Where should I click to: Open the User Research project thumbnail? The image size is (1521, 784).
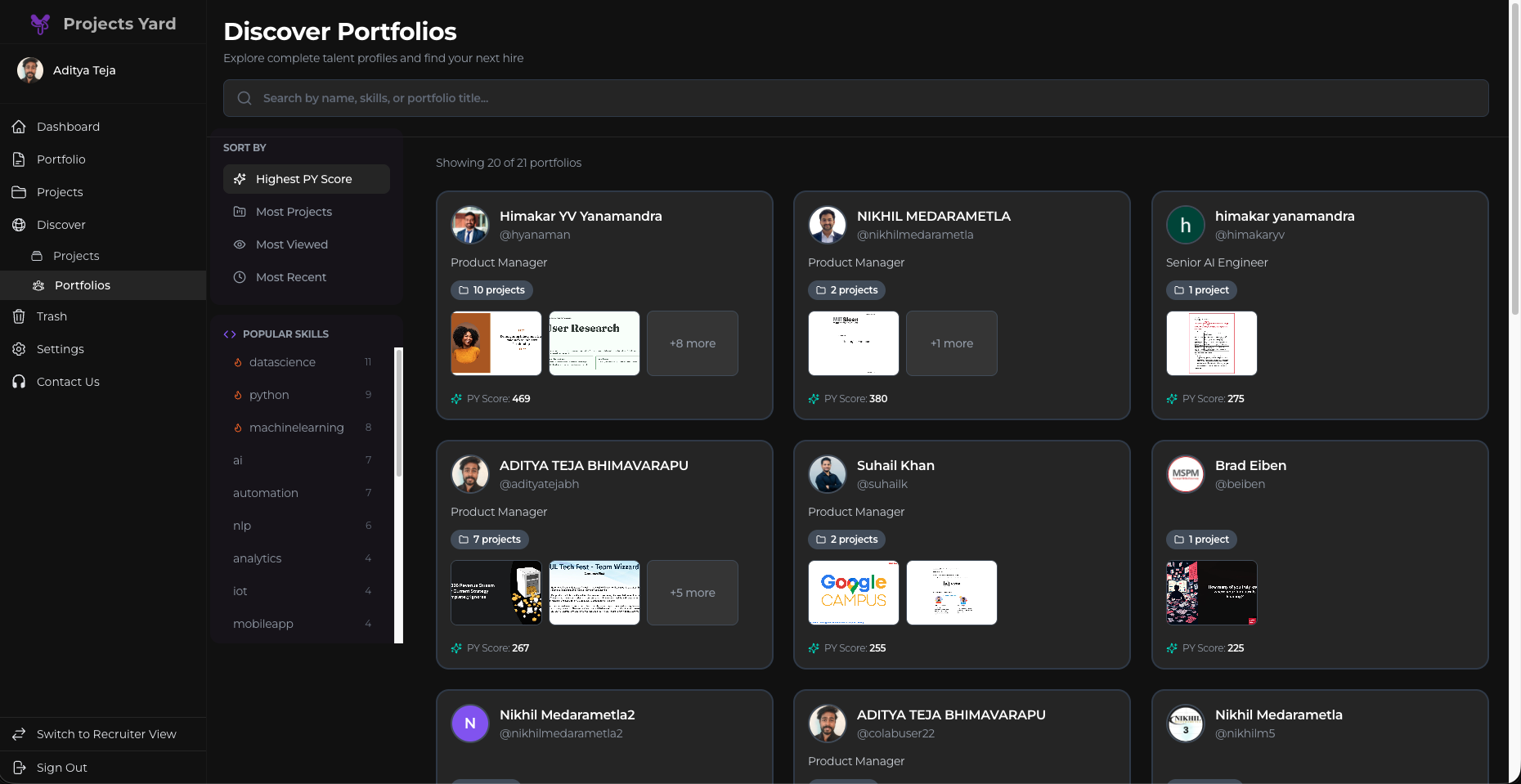[594, 343]
